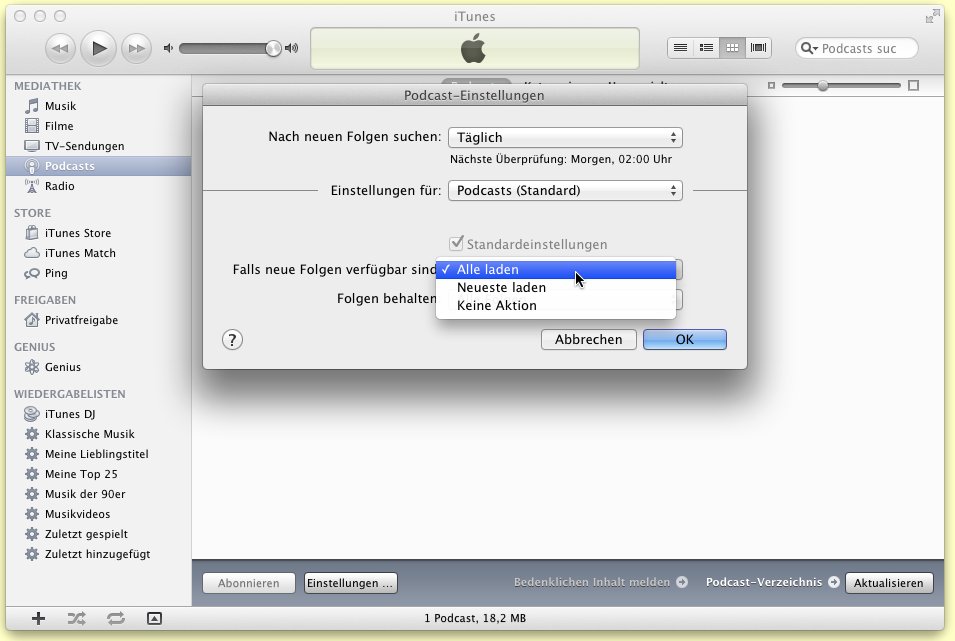The height and width of the screenshot is (641, 955).
Task: Add a playlist with plus icon
Action: point(38,618)
